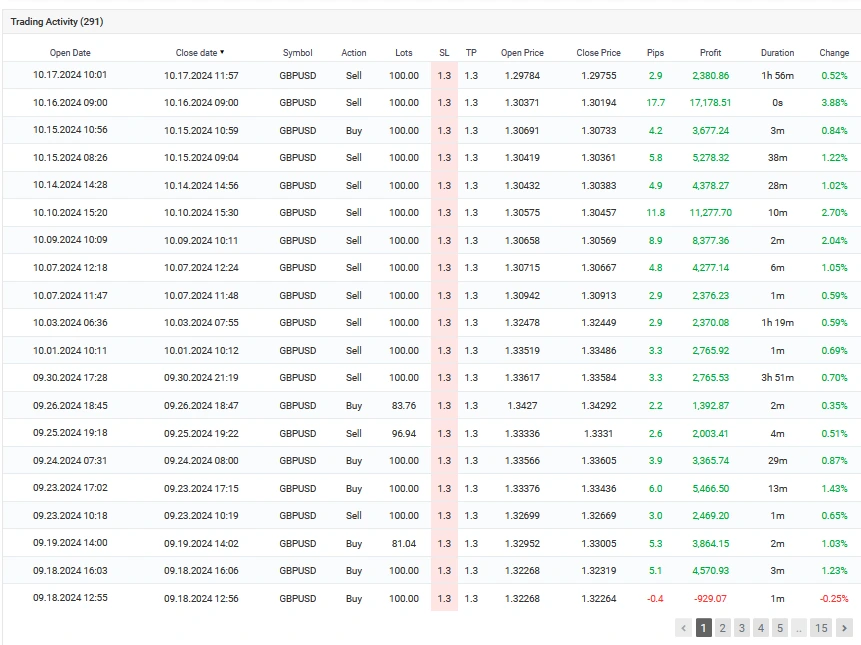Click negative profit -929.07
Viewport: 861px width, 645px height.
click(x=711, y=598)
